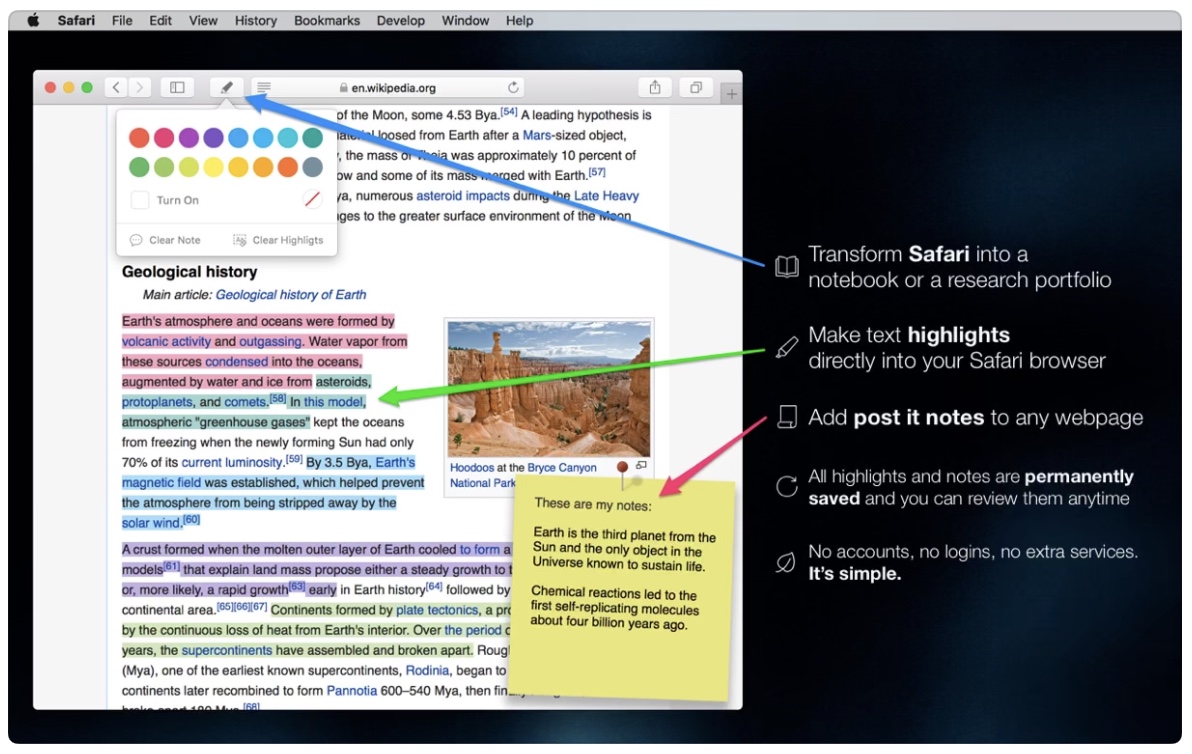This screenshot has width=1192, height=754.
Task: Open the Bookmarks menu
Action: (327, 21)
